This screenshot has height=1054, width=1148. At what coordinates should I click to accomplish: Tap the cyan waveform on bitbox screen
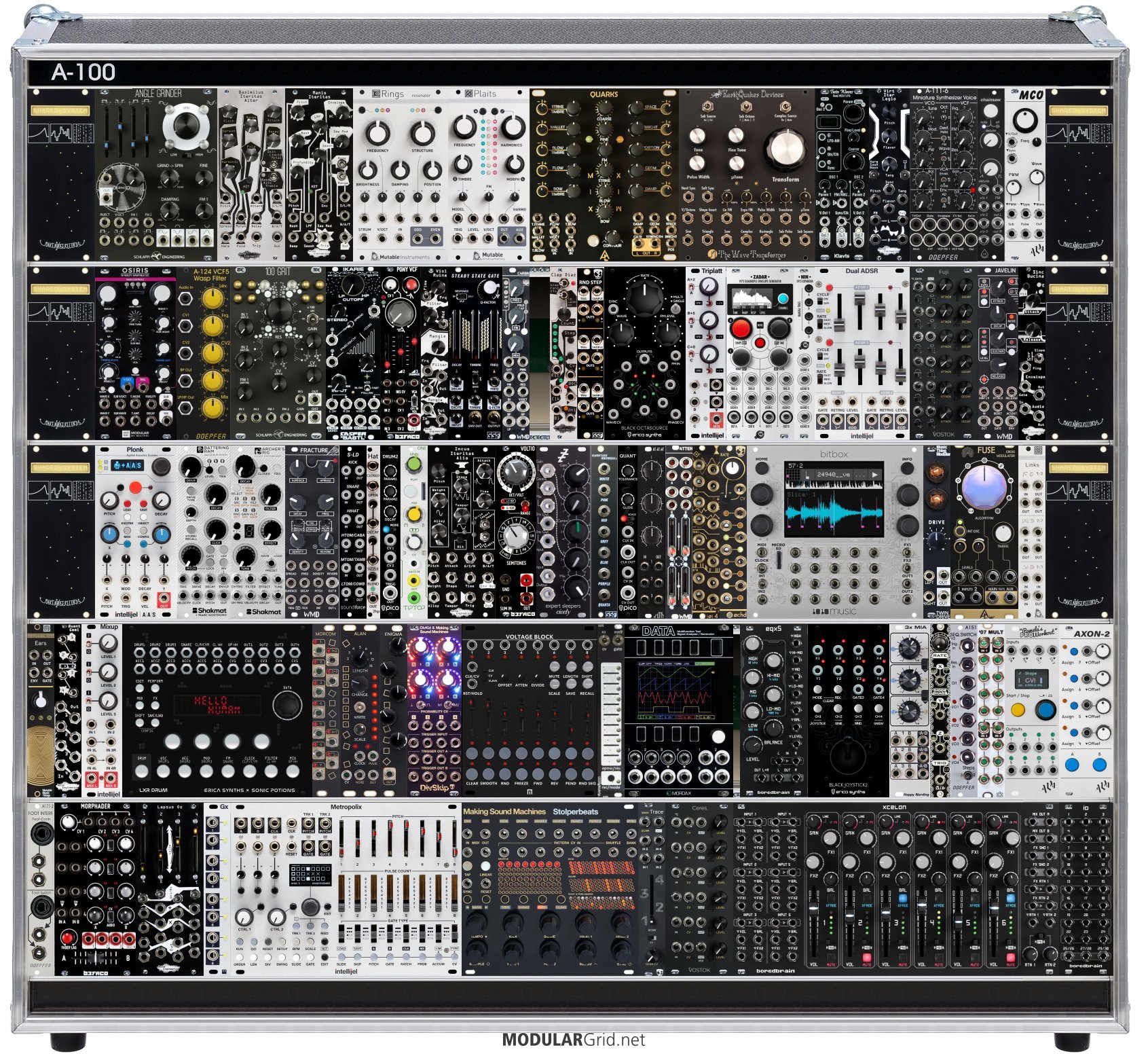834,513
